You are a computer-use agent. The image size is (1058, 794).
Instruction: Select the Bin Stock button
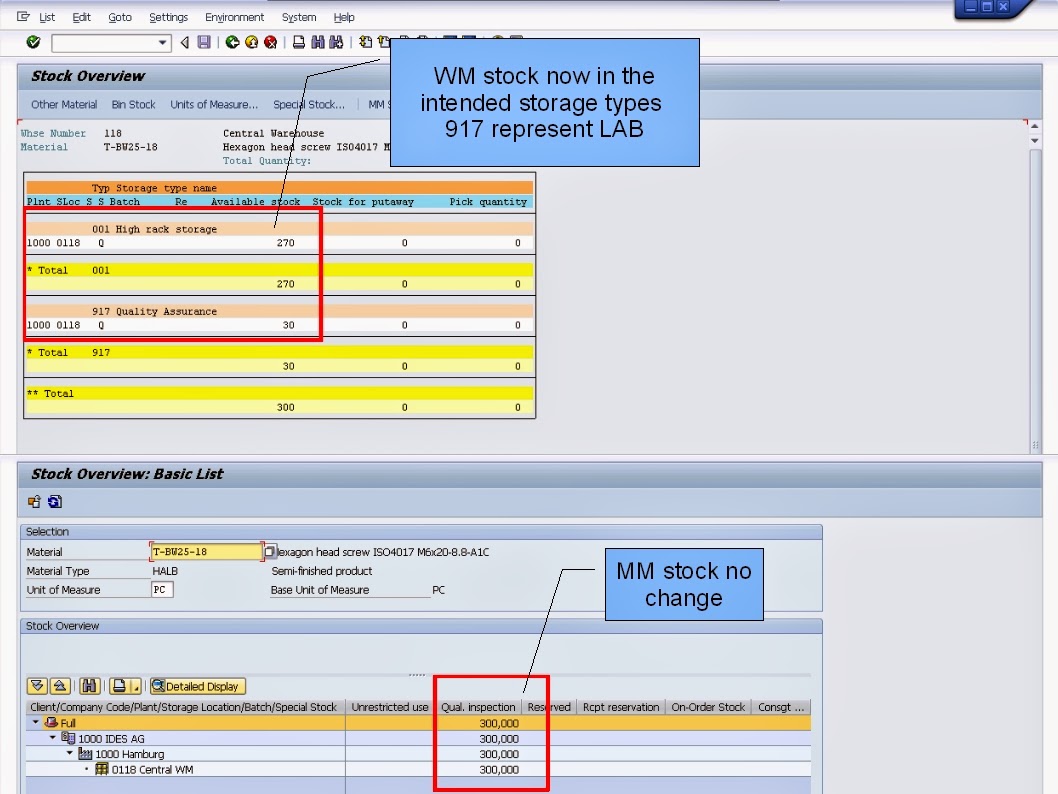click(132, 104)
